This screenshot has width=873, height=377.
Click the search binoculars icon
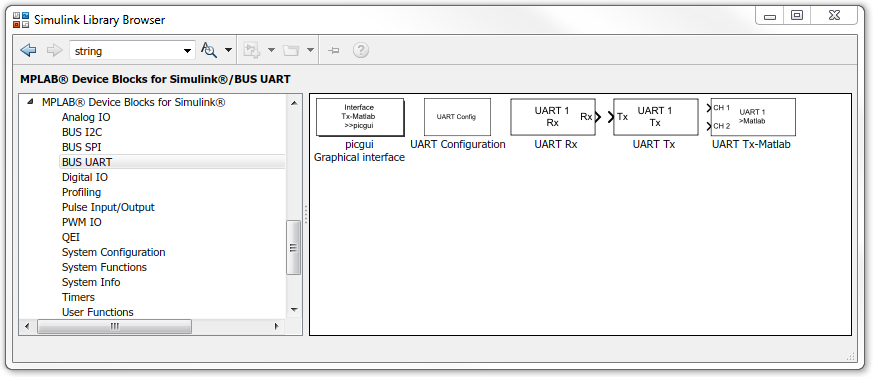[x=209, y=51]
